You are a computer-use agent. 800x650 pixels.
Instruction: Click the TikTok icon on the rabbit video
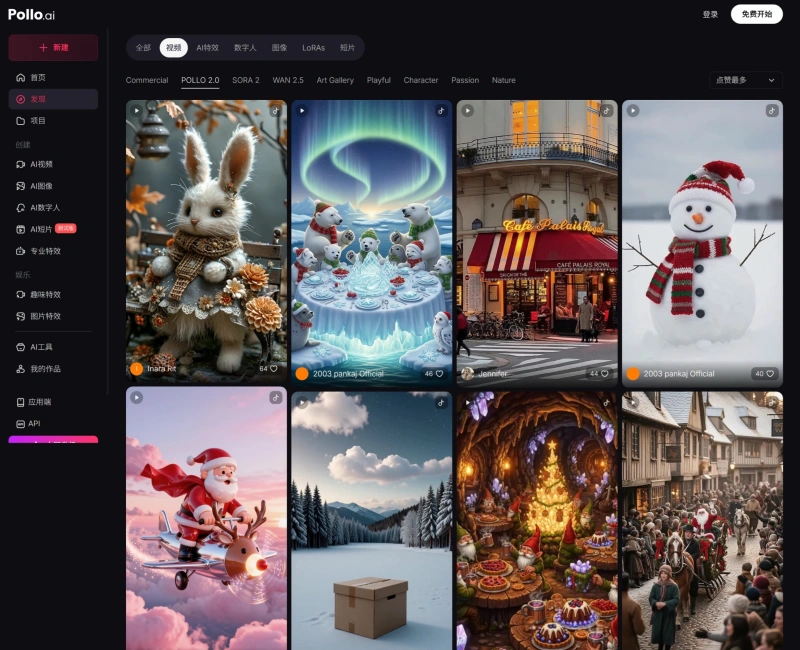[x=275, y=111]
